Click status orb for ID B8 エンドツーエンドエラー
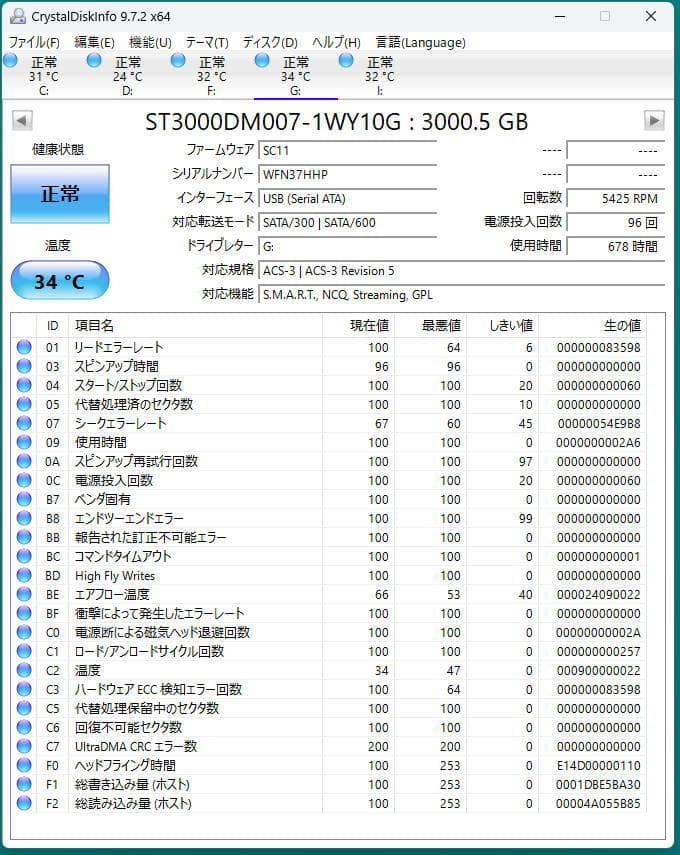 point(24,518)
